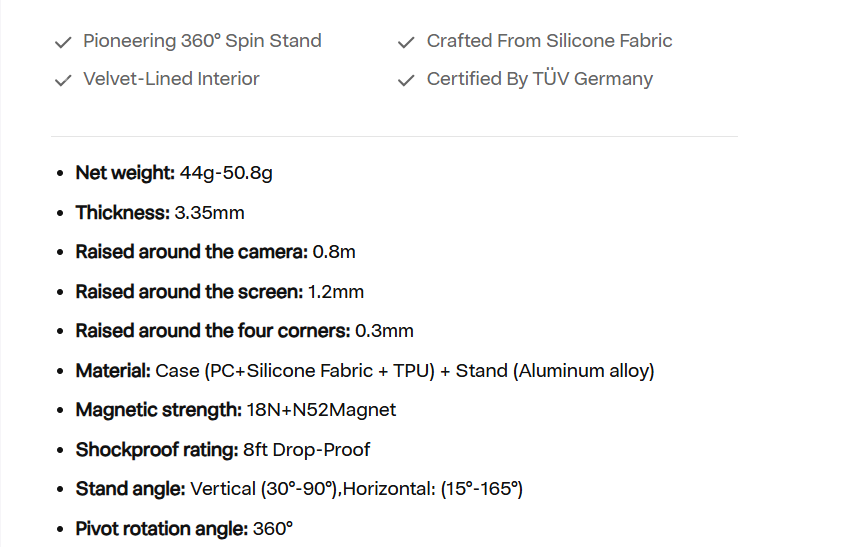
Task: Select the Crafted From Silicone Fabric feature text
Action: [549, 41]
